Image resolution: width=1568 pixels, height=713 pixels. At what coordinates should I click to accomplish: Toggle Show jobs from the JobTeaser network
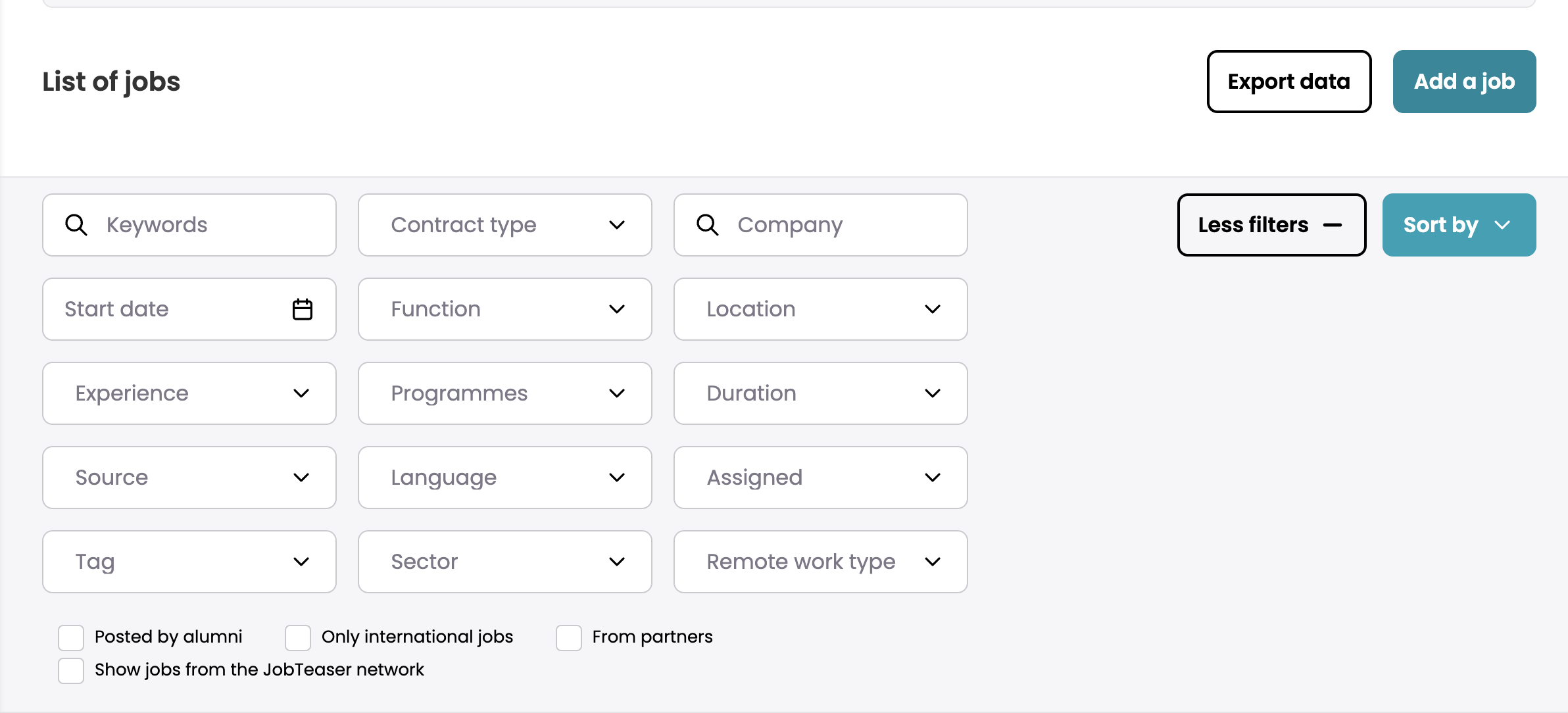[x=71, y=670]
